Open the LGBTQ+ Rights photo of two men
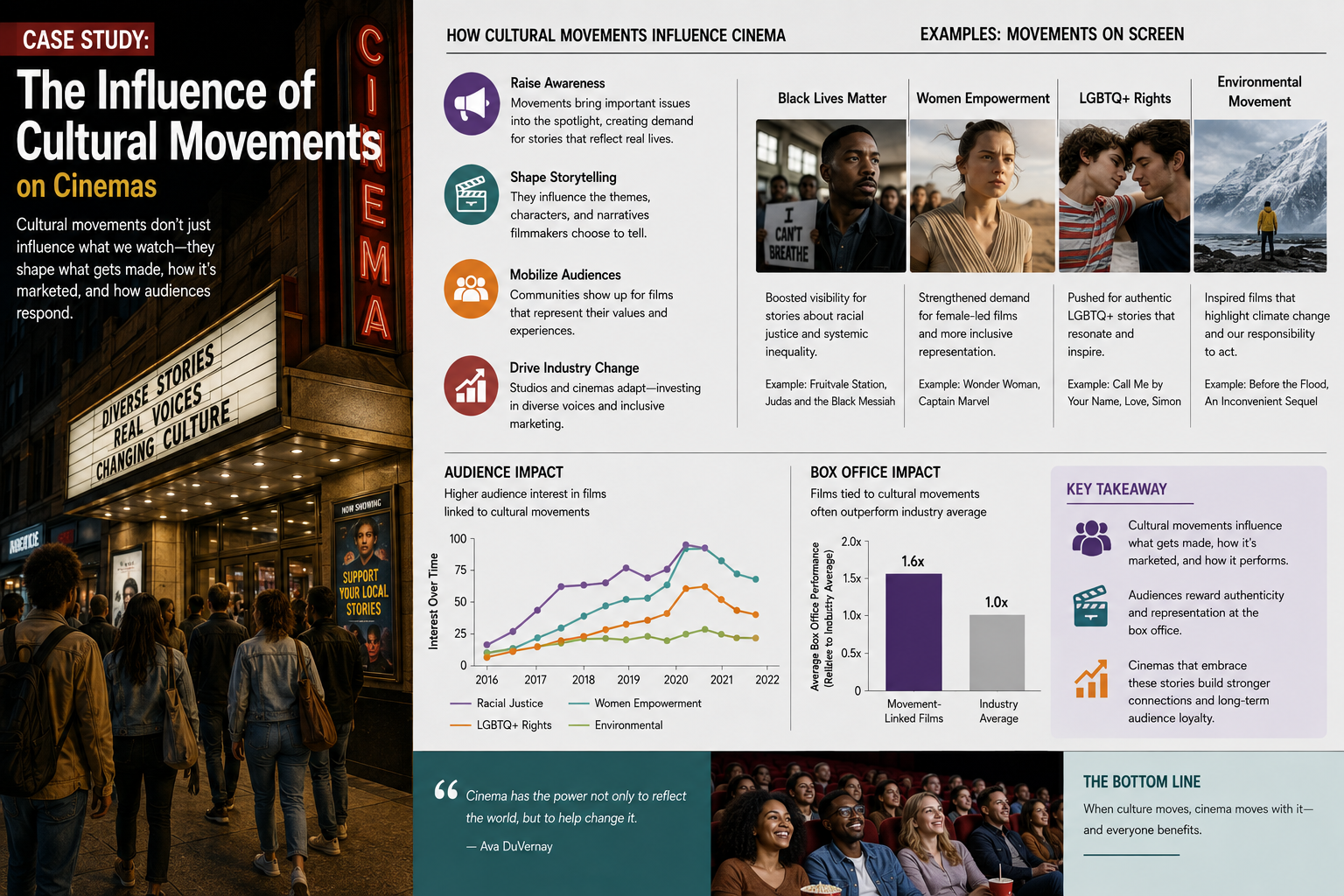The height and width of the screenshot is (896, 1344). point(1124,196)
